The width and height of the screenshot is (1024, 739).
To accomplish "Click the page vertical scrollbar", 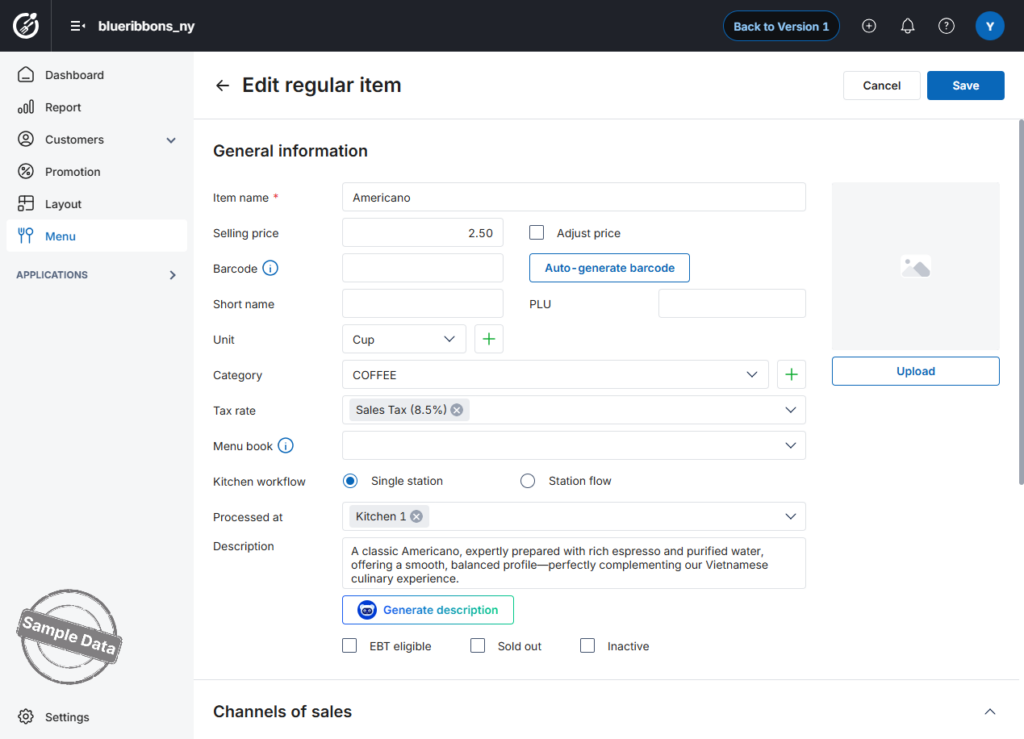I will coord(1021,302).
